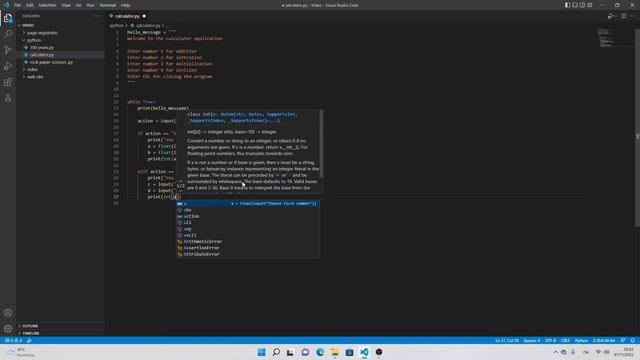
Task: Select the abs autocomplete suggestion
Action: 248,210
